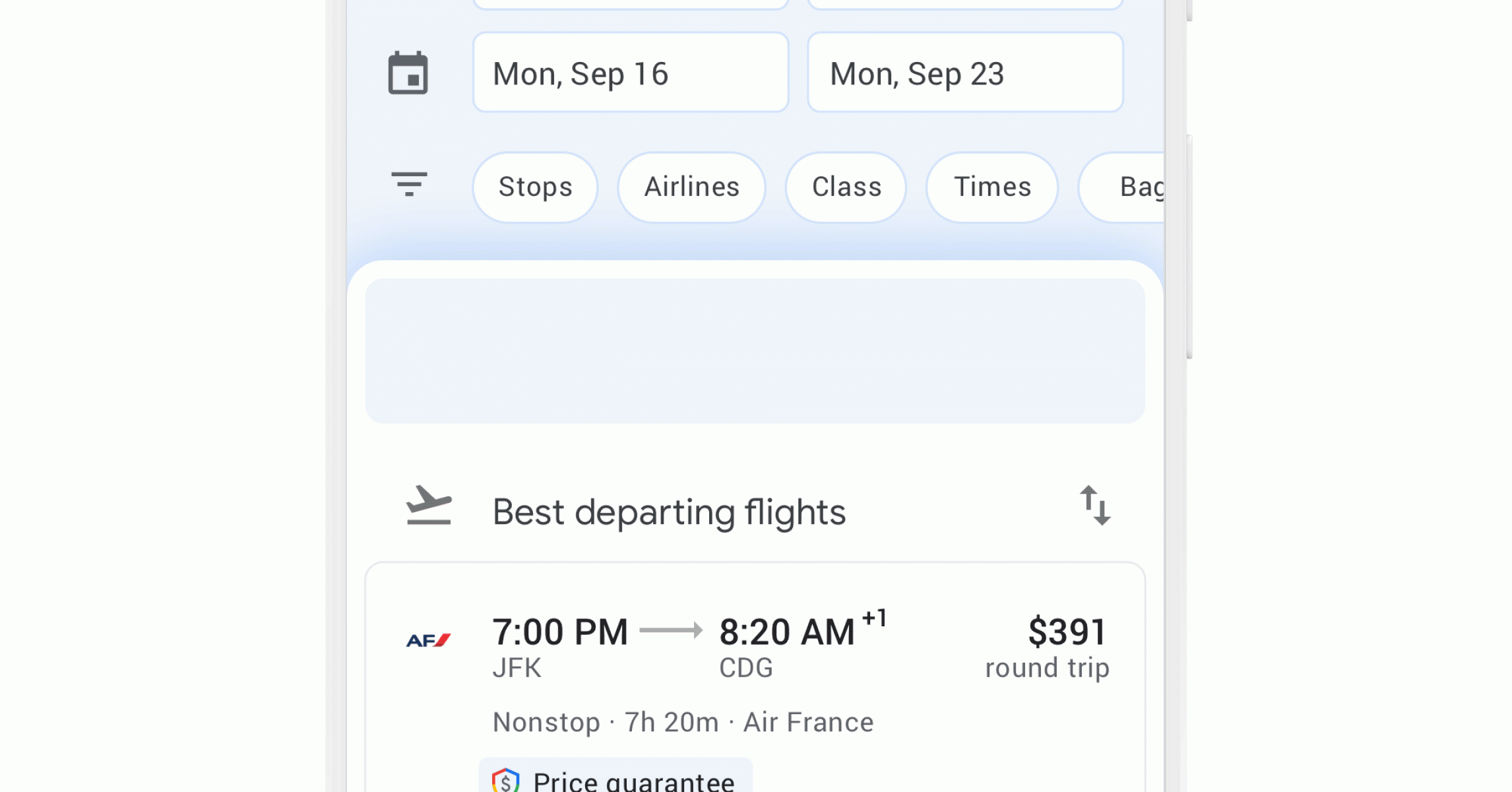
Task: Open the Stops filter chip
Action: tap(535, 187)
